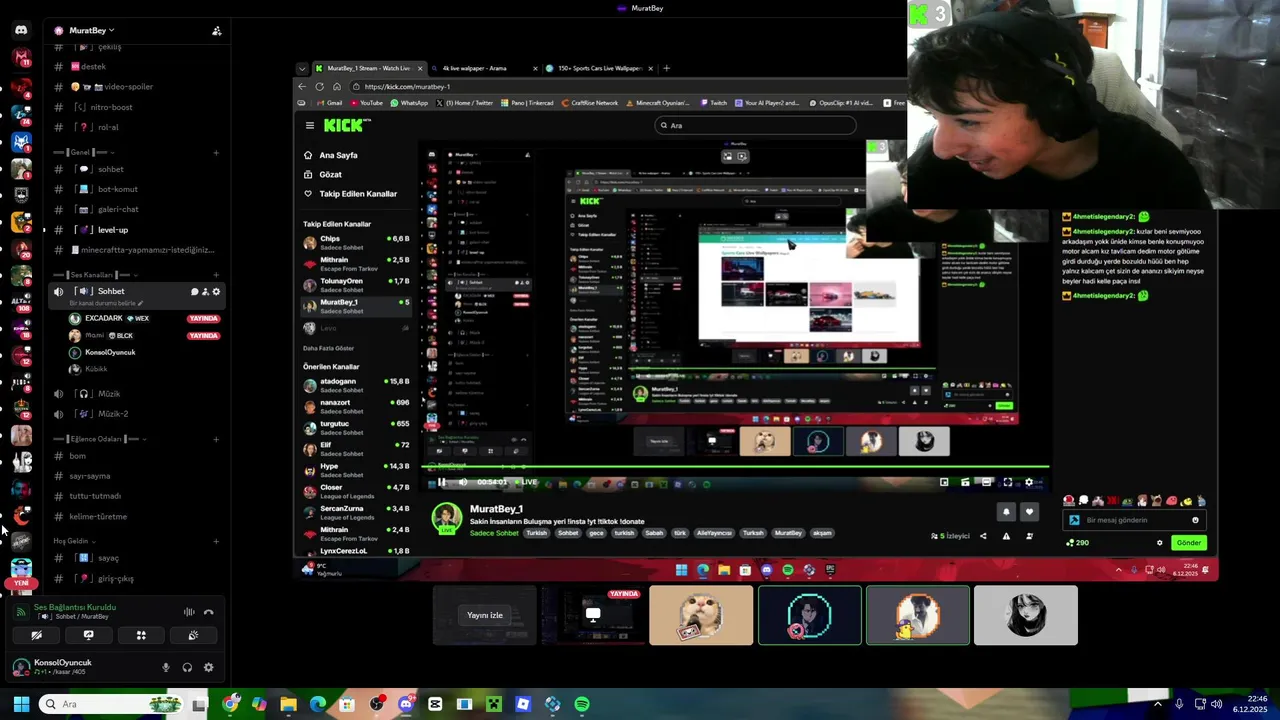The image size is (1280, 720).
Task: Open new browser tab in stream
Action: 666,68
